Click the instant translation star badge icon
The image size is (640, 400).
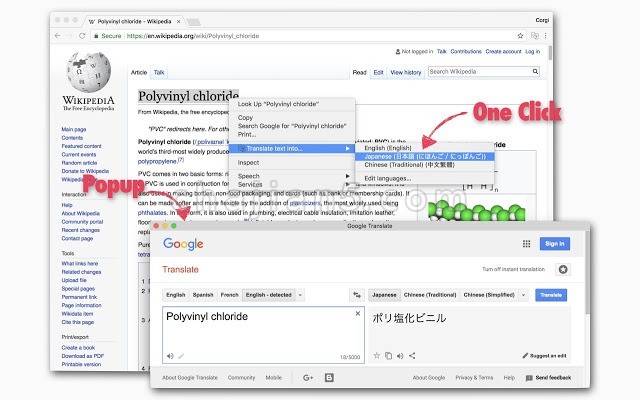tap(563, 269)
